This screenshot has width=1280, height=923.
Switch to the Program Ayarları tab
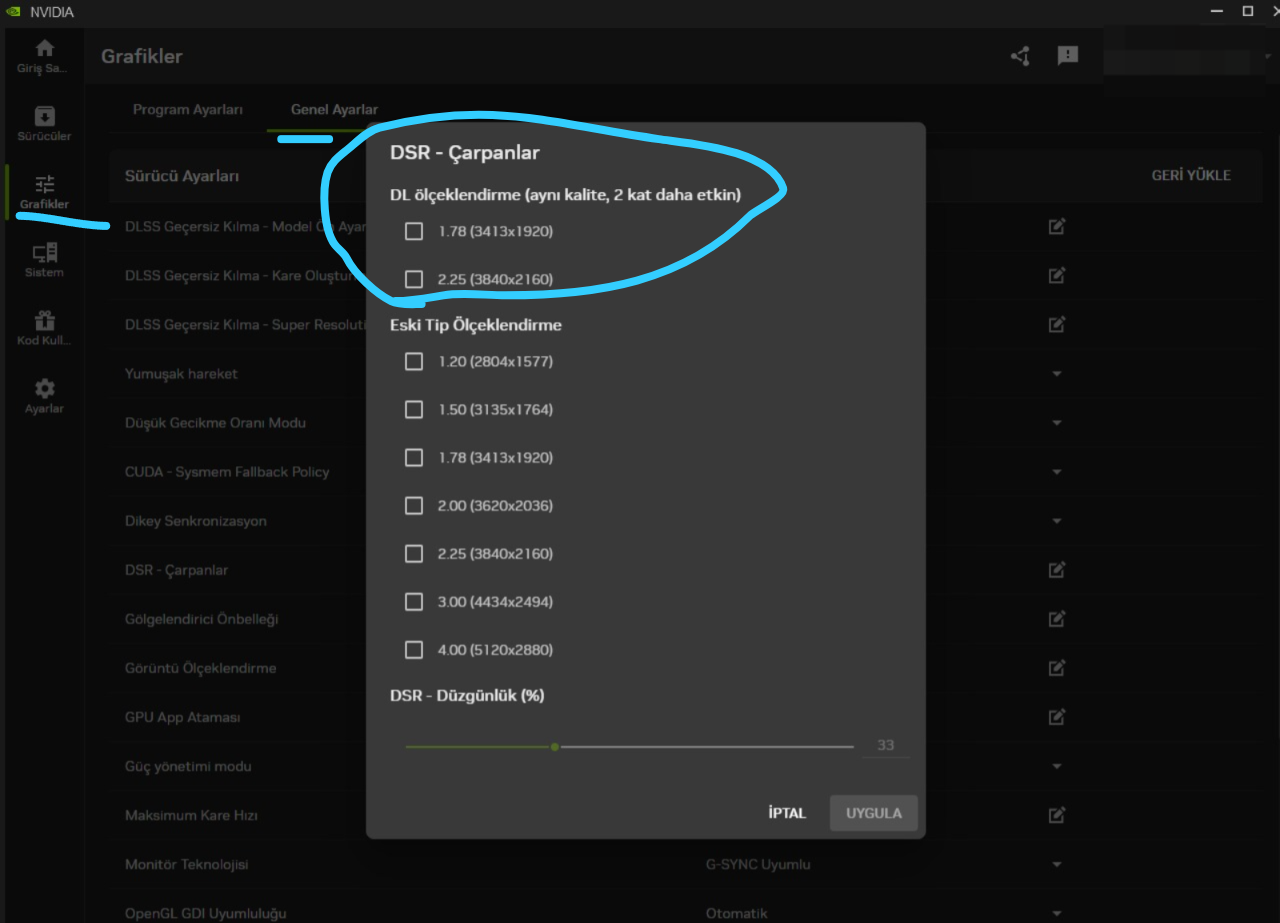188,109
